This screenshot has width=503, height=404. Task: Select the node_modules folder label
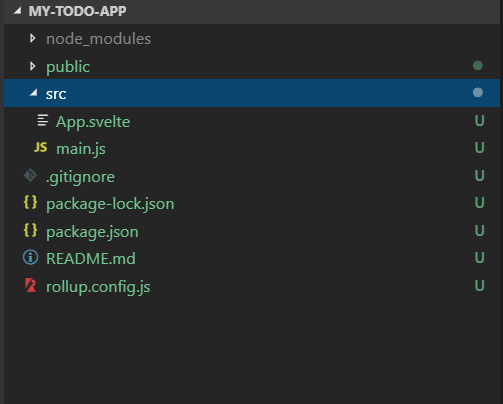pos(98,39)
